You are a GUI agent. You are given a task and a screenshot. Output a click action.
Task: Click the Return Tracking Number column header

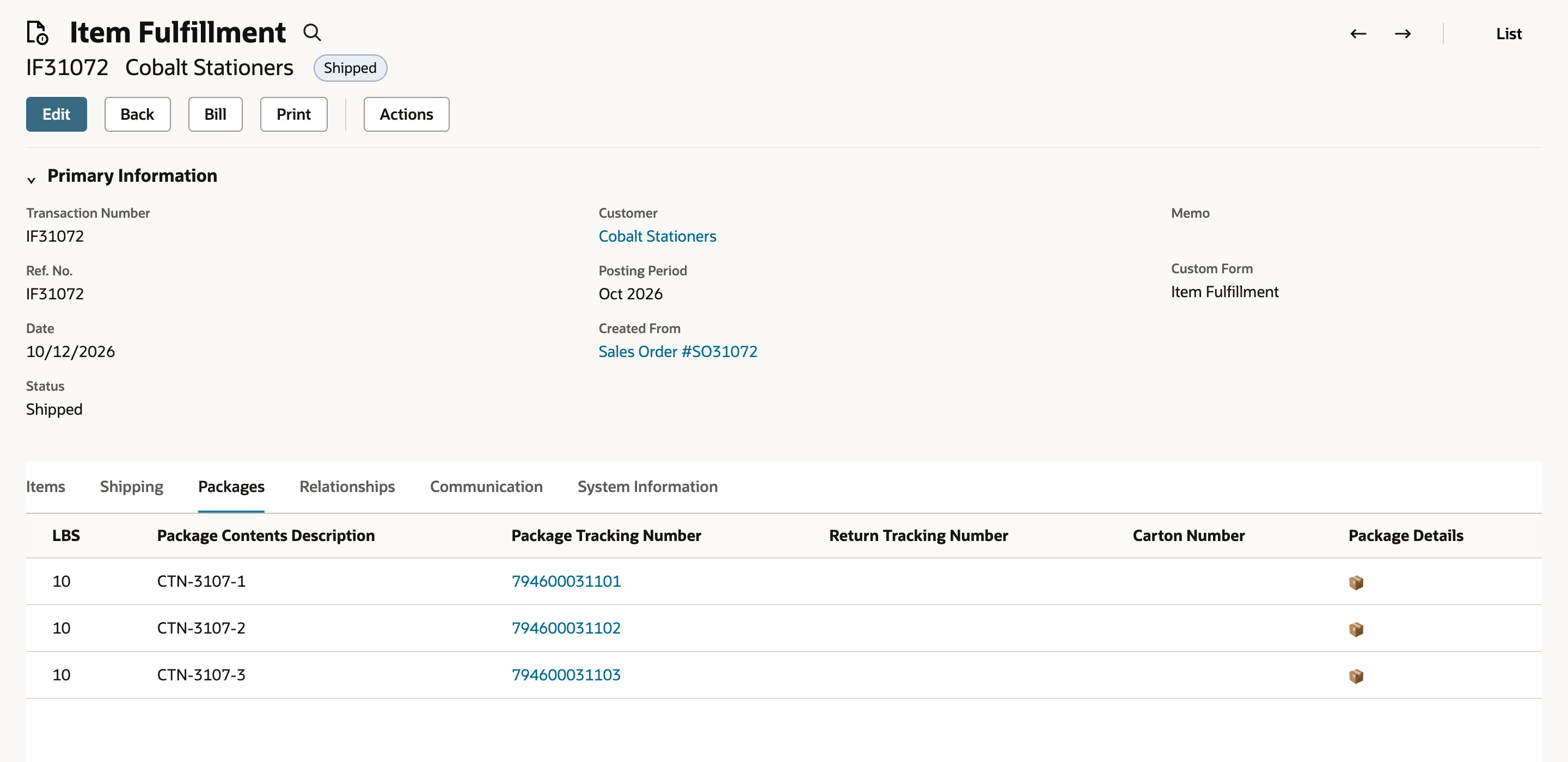[x=918, y=536]
